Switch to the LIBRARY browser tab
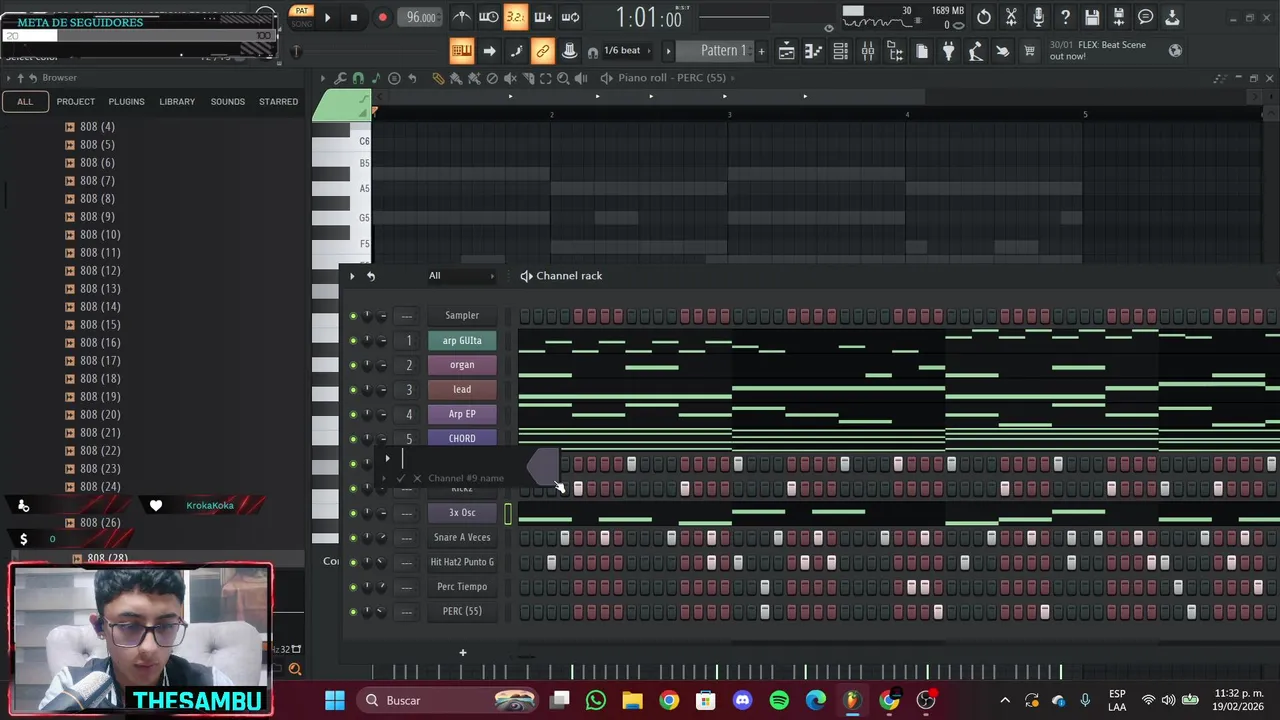 pos(177,101)
